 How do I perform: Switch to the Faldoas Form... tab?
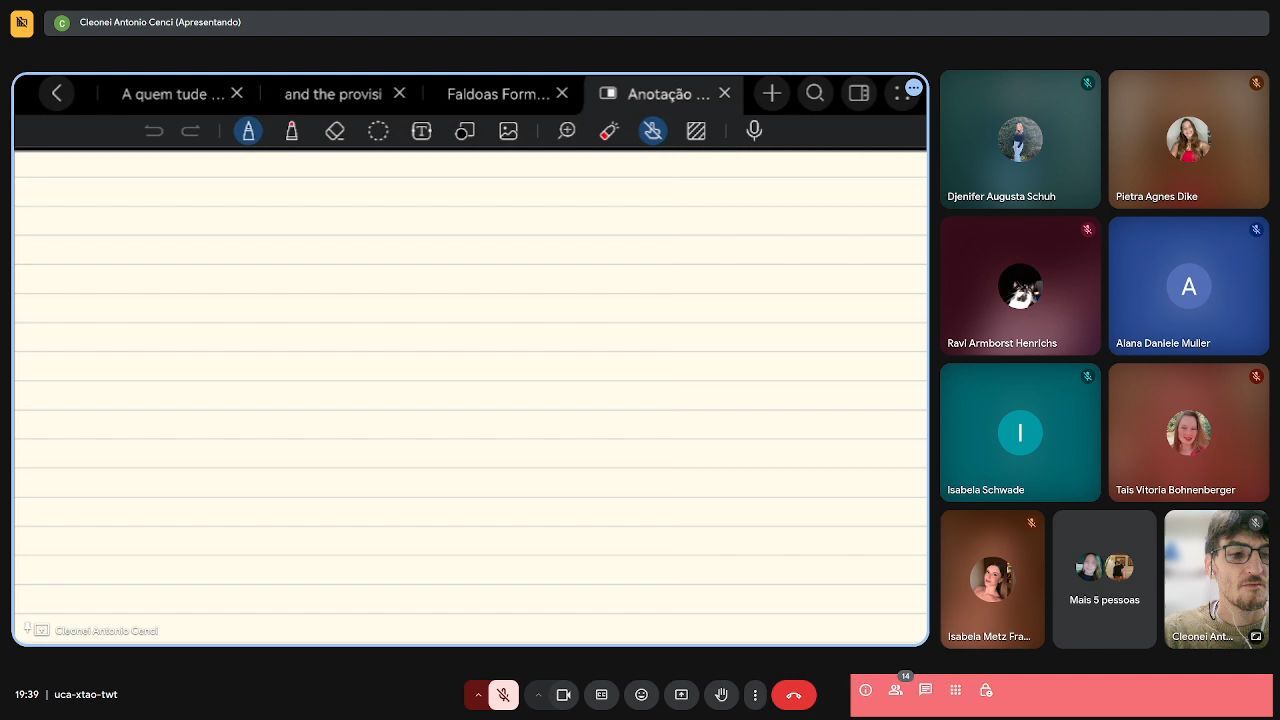498,94
